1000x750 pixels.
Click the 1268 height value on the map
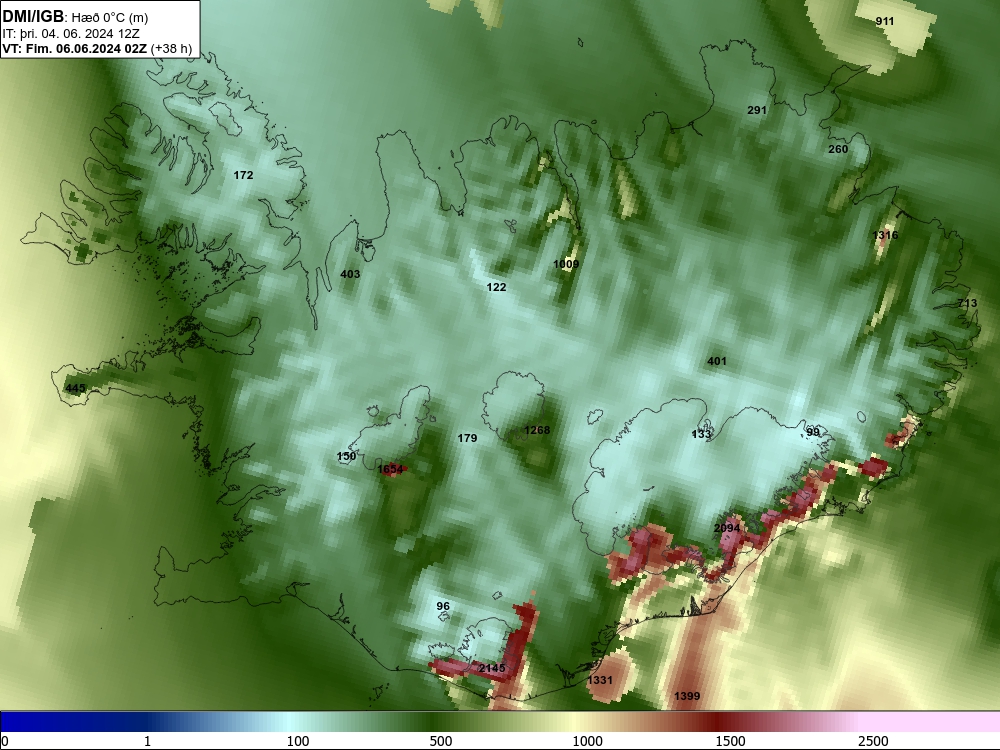pyautogui.click(x=536, y=430)
